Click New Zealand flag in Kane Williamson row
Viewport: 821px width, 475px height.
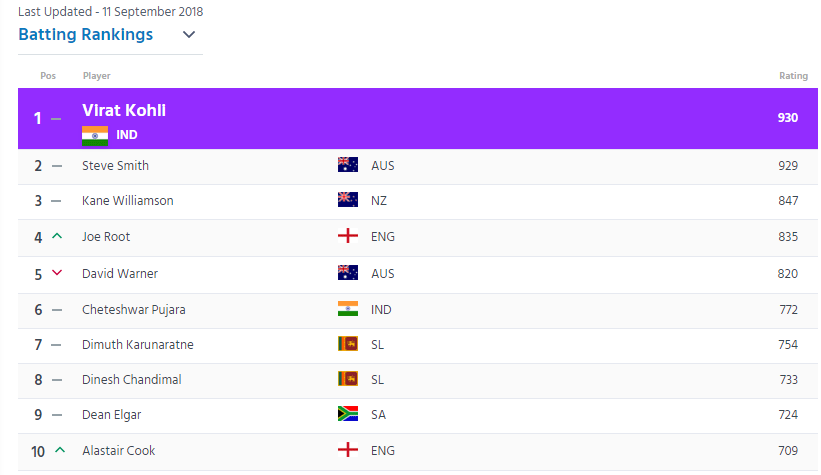(348, 200)
